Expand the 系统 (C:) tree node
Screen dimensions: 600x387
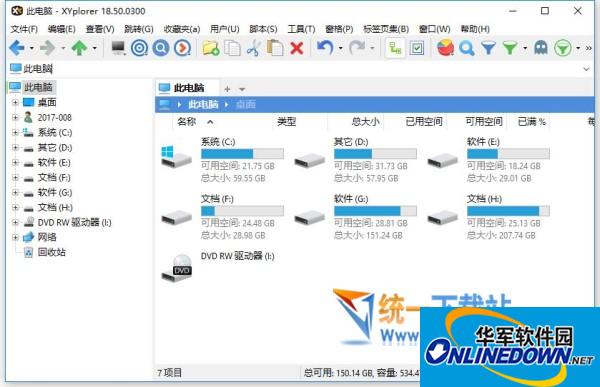pos(15,132)
